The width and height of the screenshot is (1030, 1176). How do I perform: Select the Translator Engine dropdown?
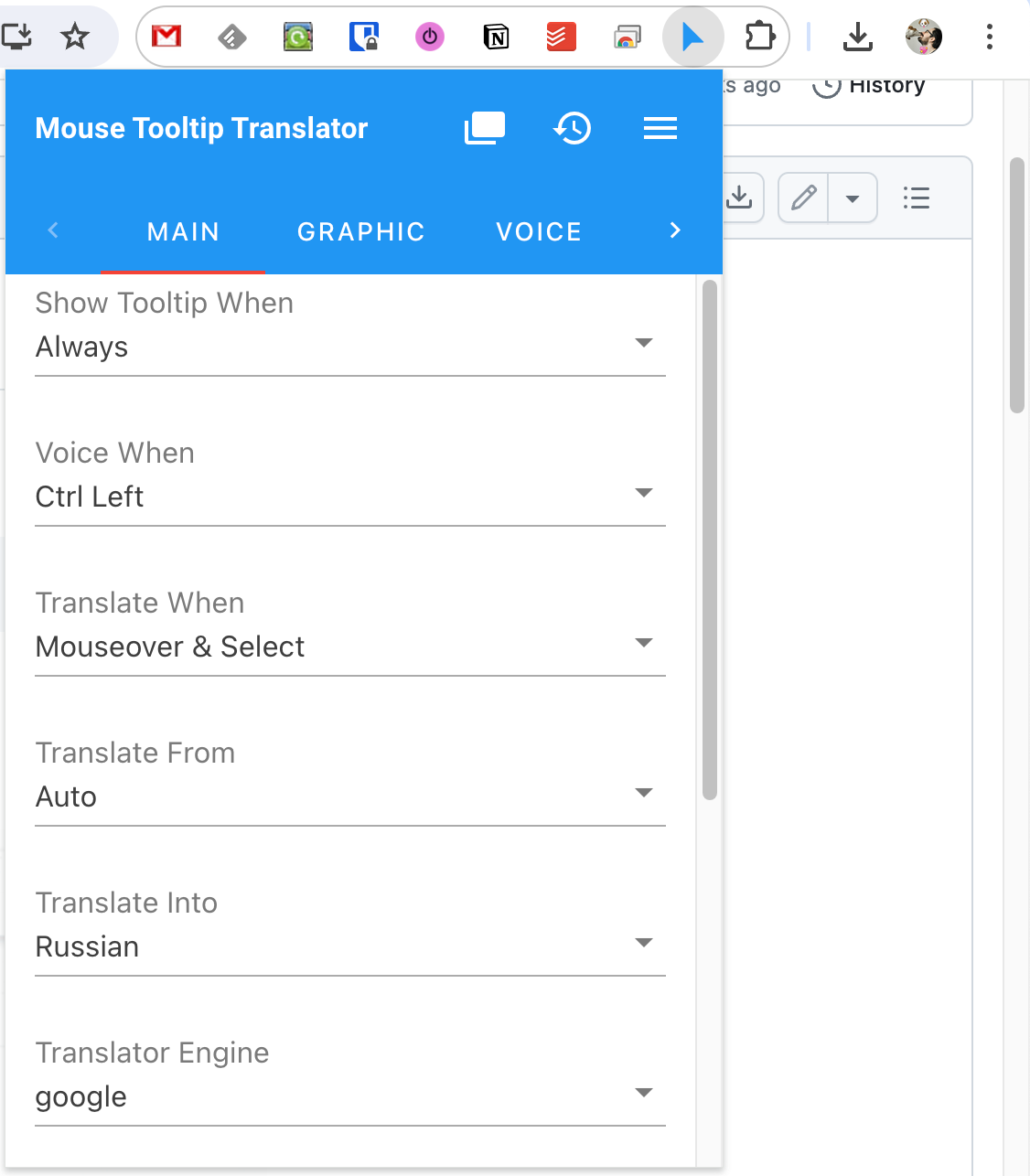[349, 1096]
